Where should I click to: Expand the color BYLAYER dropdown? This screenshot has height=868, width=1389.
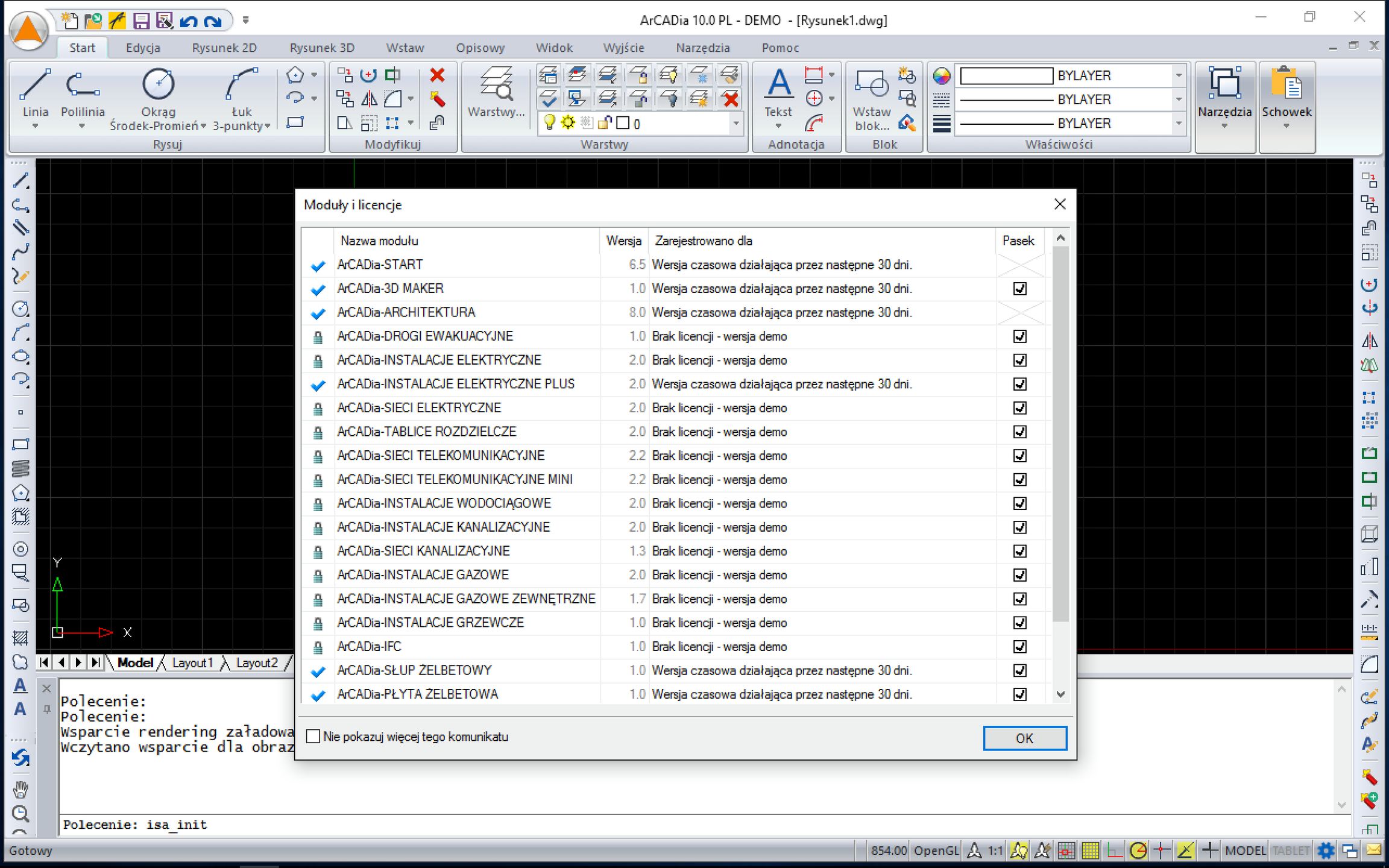coord(1178,76)
